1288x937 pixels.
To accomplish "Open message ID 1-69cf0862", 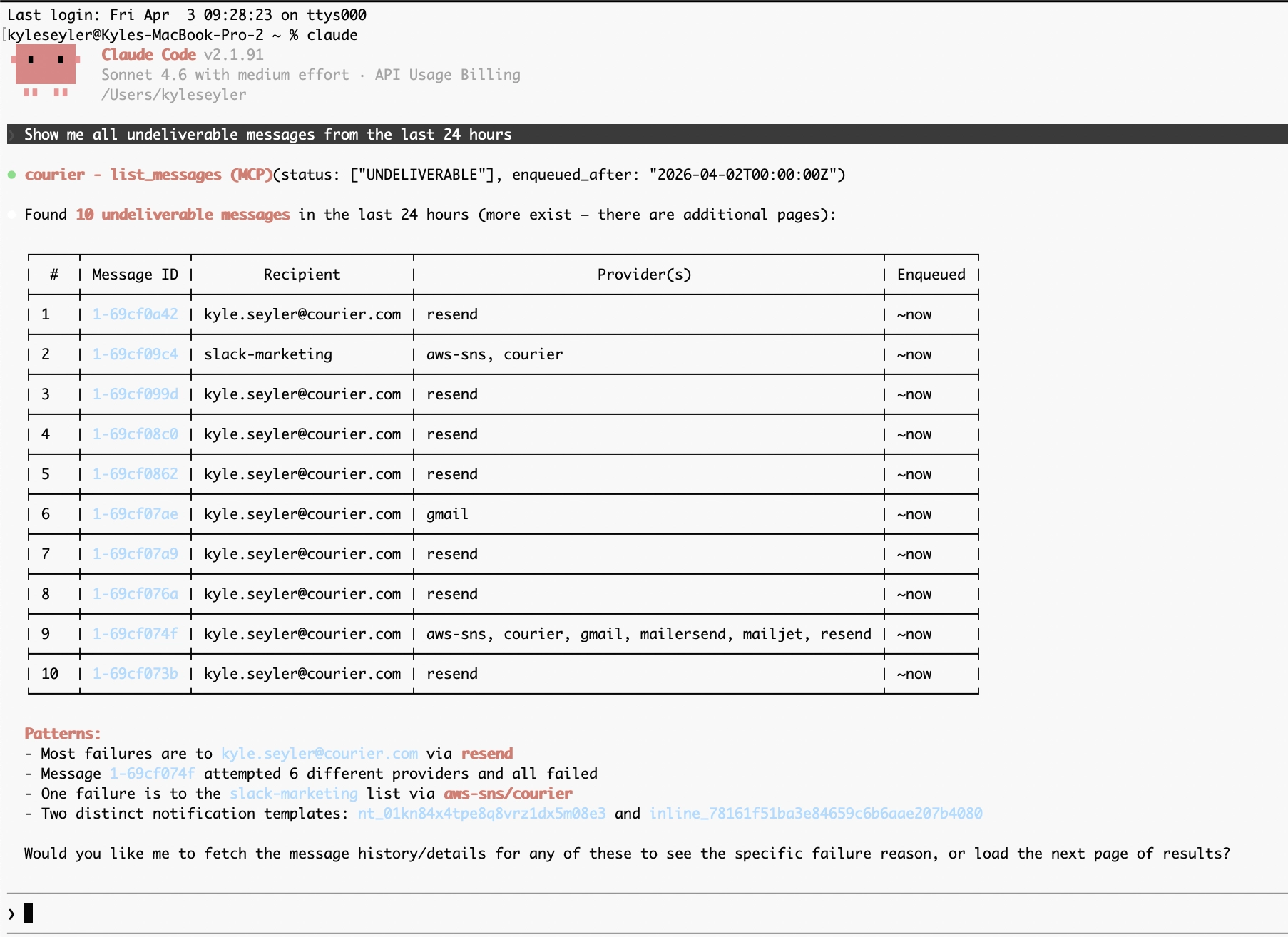I will (x=135, y=473).
